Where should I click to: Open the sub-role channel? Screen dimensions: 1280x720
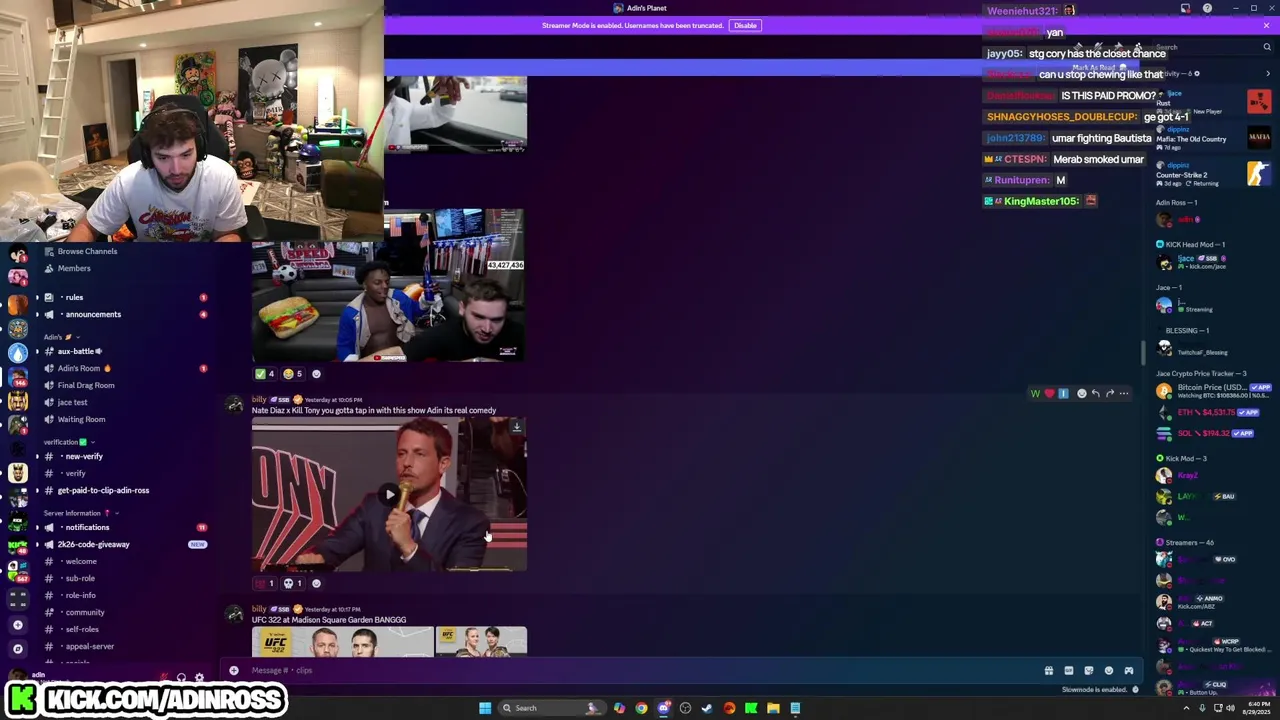[79, 579]
